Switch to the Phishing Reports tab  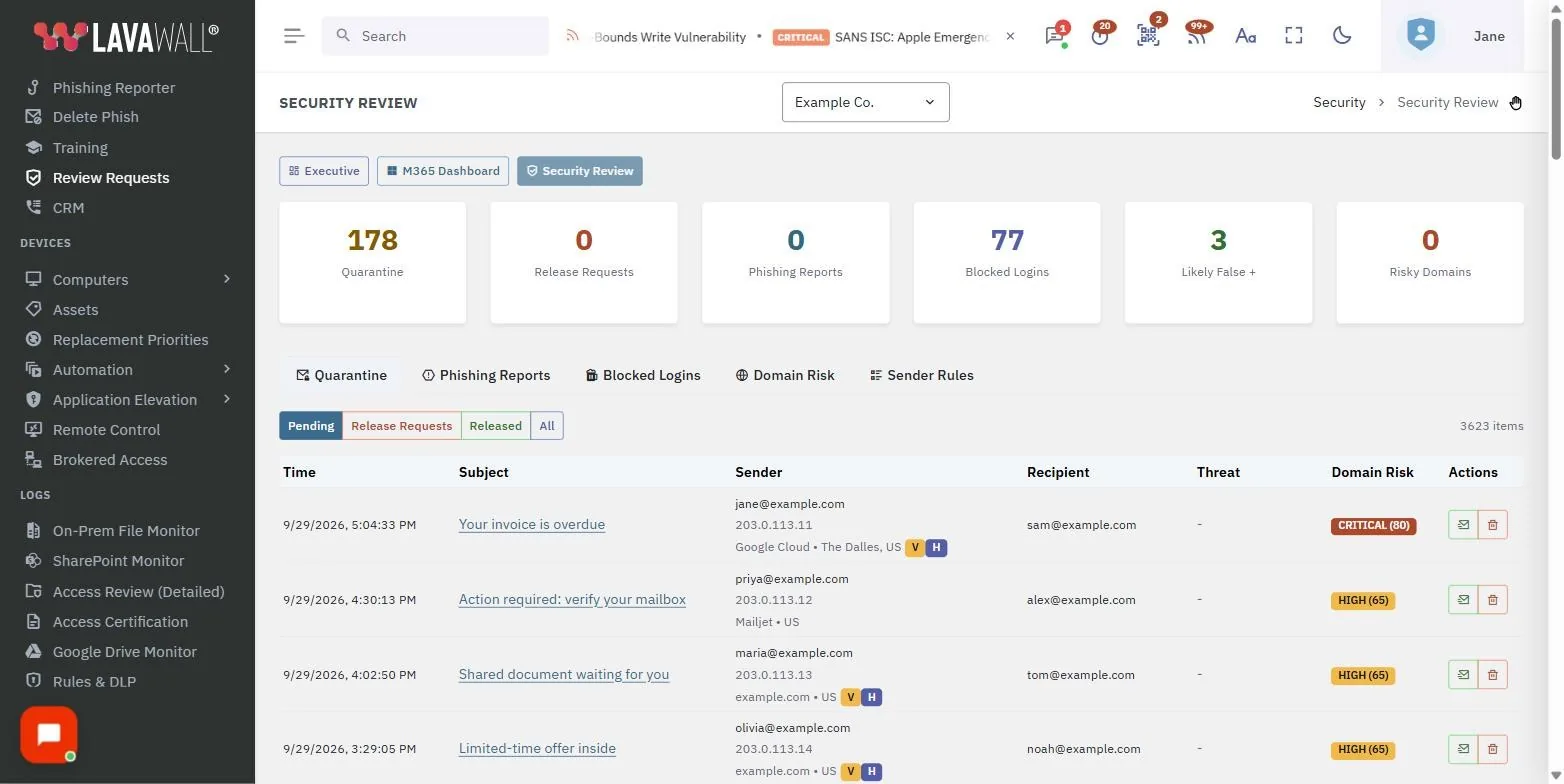click(x=486, y=375)
